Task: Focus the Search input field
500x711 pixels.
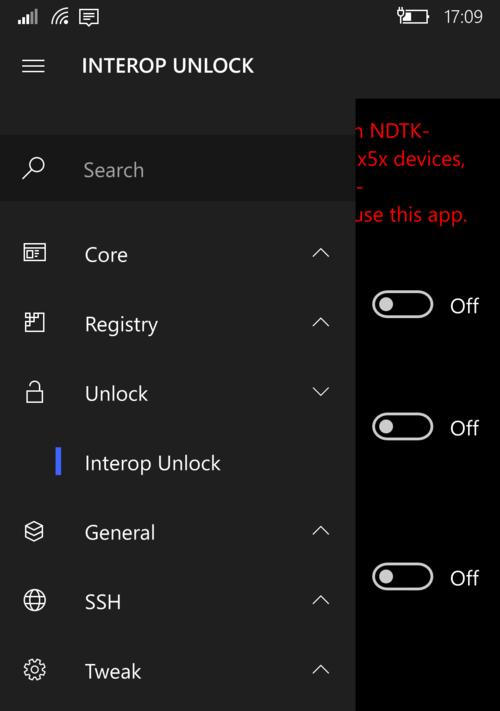Action: click(x=178, y=169)
